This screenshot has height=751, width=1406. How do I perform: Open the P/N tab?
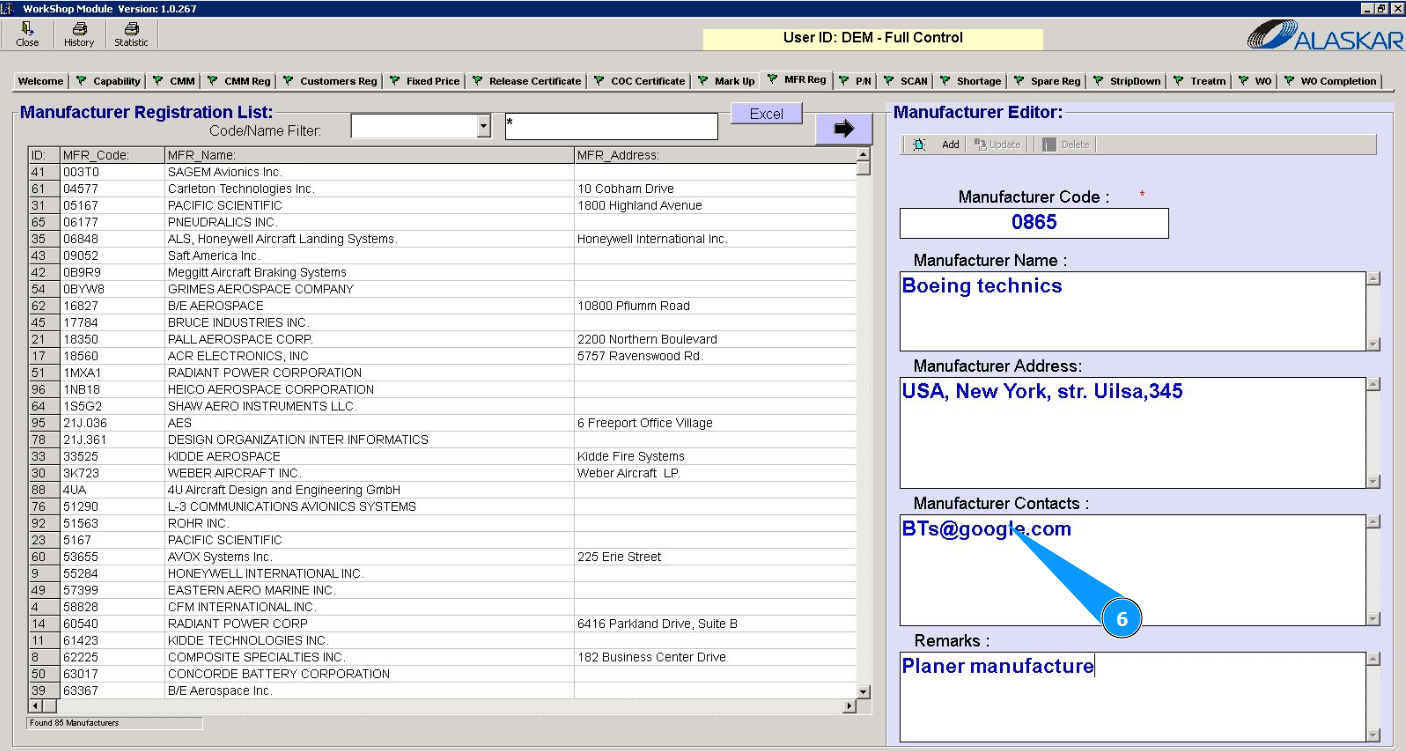pyautogui.click(x=856, y=81)
